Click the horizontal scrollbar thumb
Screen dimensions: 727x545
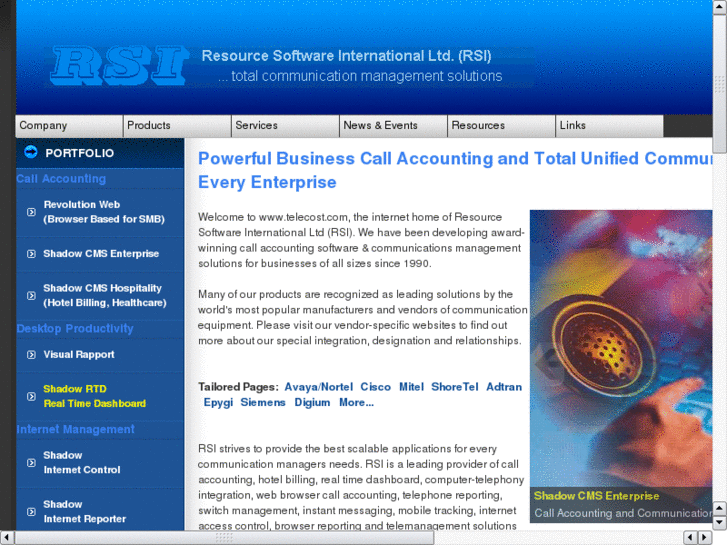pyautogui.click(x=224, y=538)
